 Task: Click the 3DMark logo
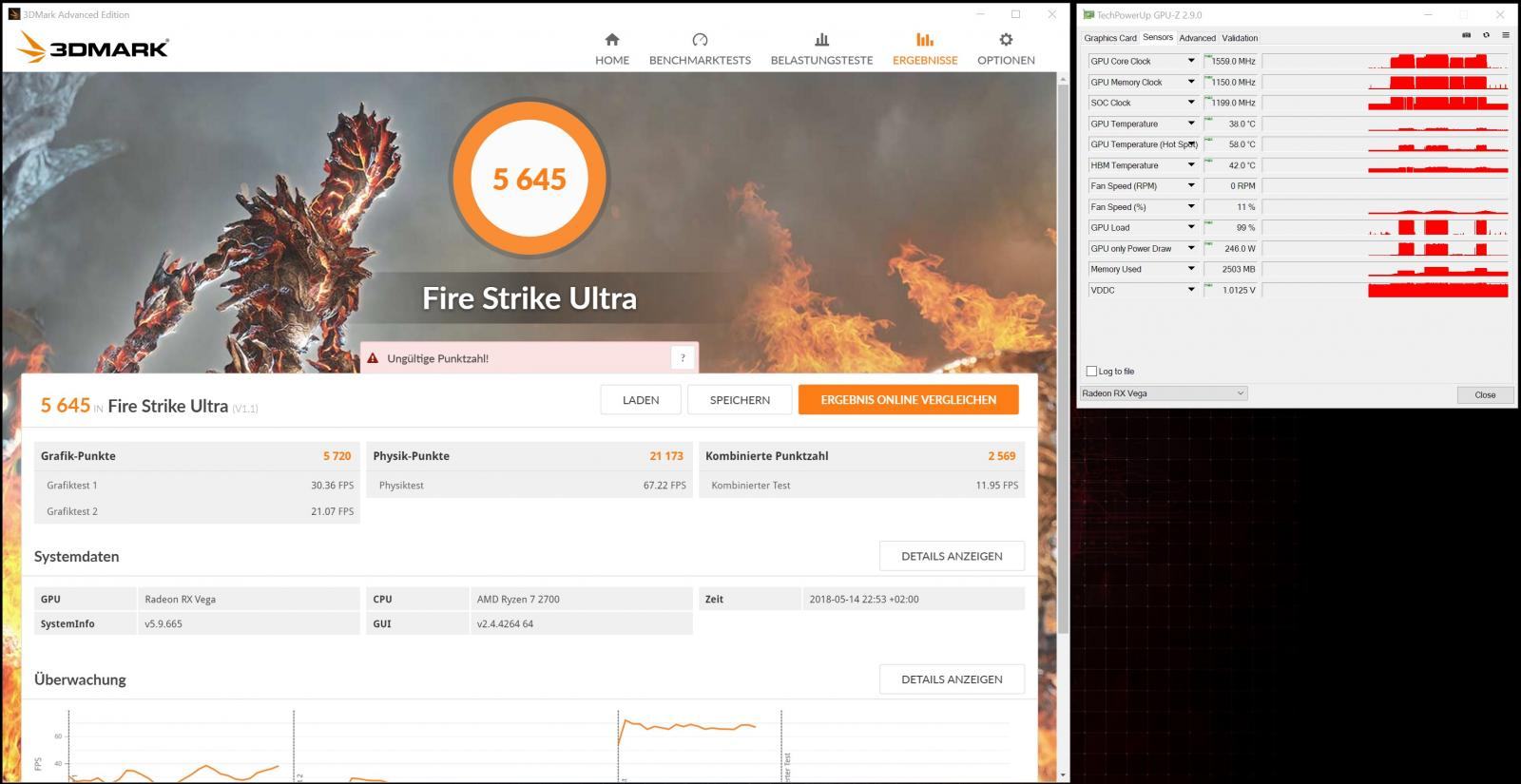click(92, 48)
